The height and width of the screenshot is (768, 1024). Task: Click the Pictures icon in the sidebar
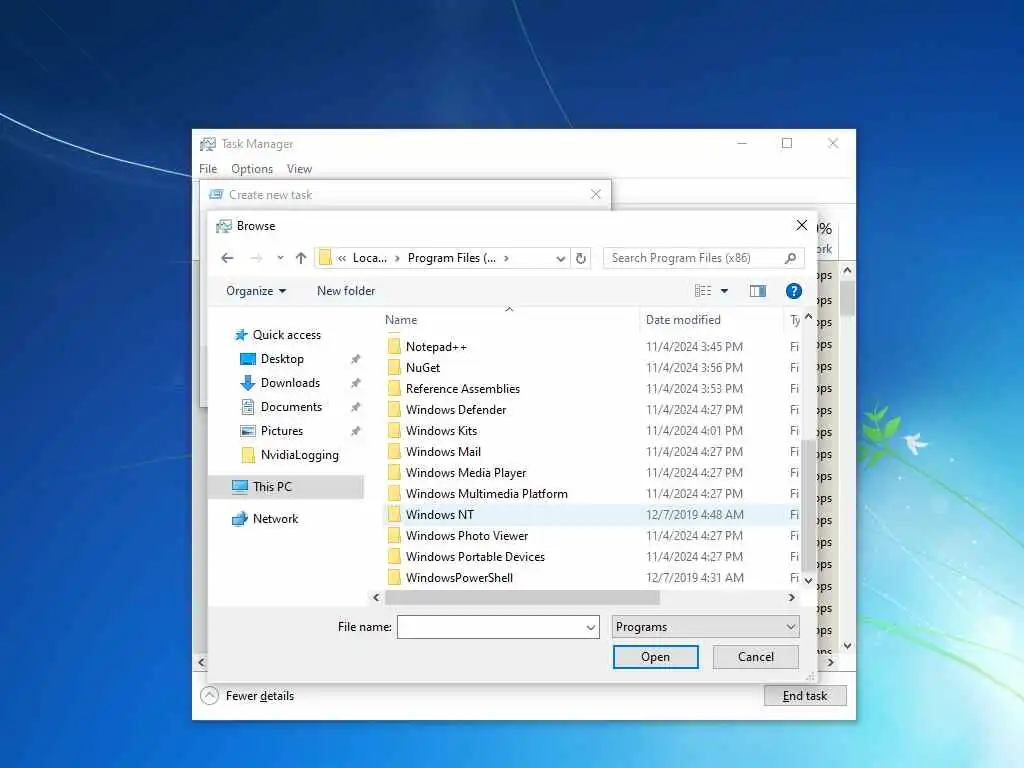248,431
